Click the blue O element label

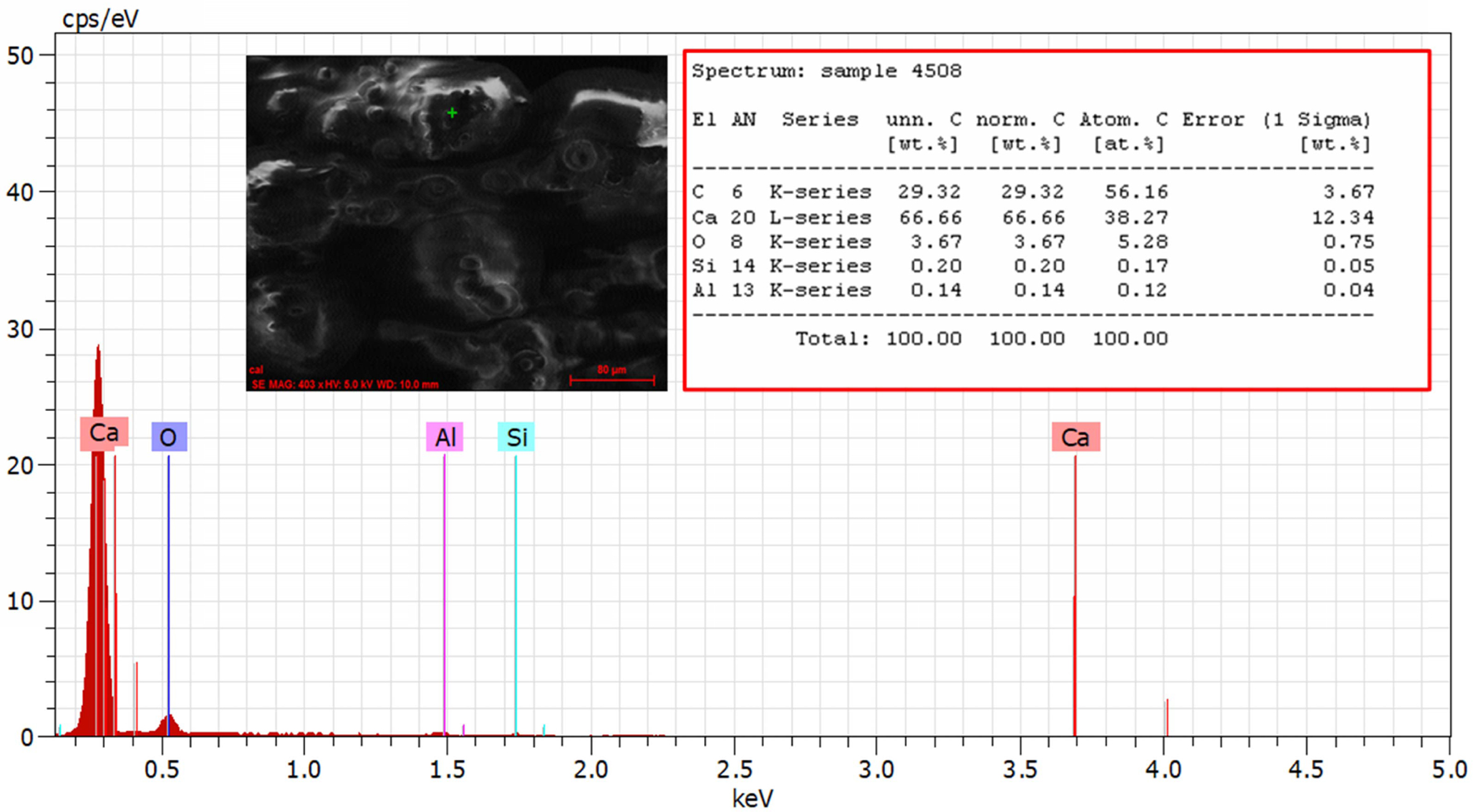click(168, 437)
